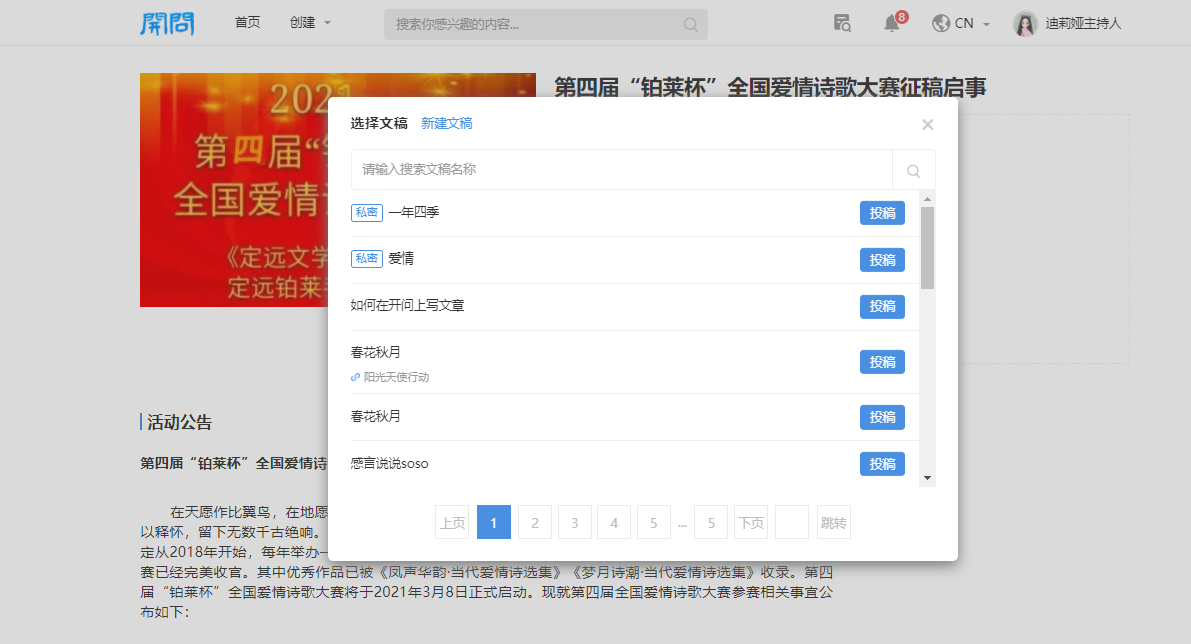Click the manuscript list scrollbar thumb
This screenshot has height=644, width=1191.
[x=927, y=248]
